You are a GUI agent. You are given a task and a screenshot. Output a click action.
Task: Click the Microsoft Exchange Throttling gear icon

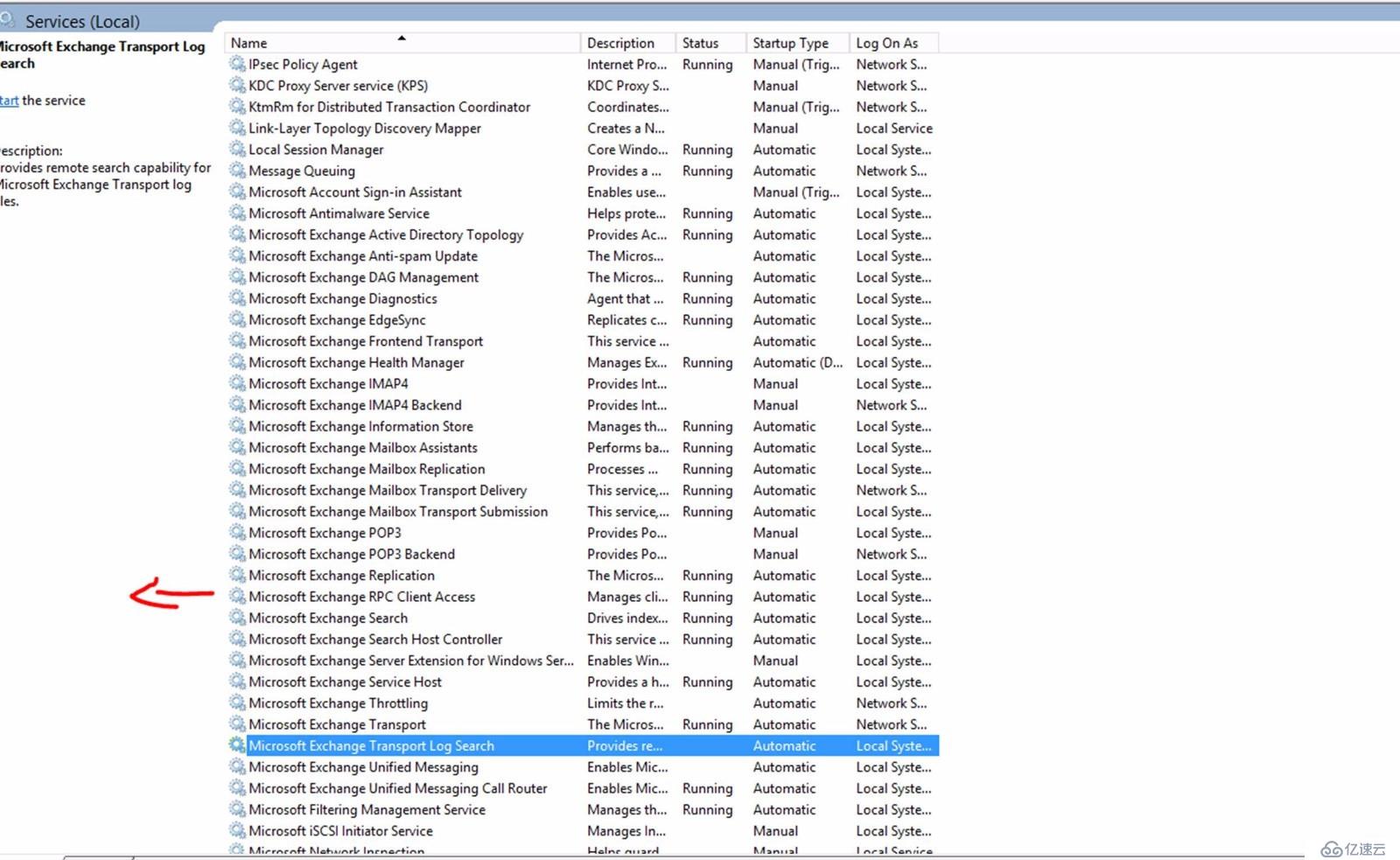[237, 703]
